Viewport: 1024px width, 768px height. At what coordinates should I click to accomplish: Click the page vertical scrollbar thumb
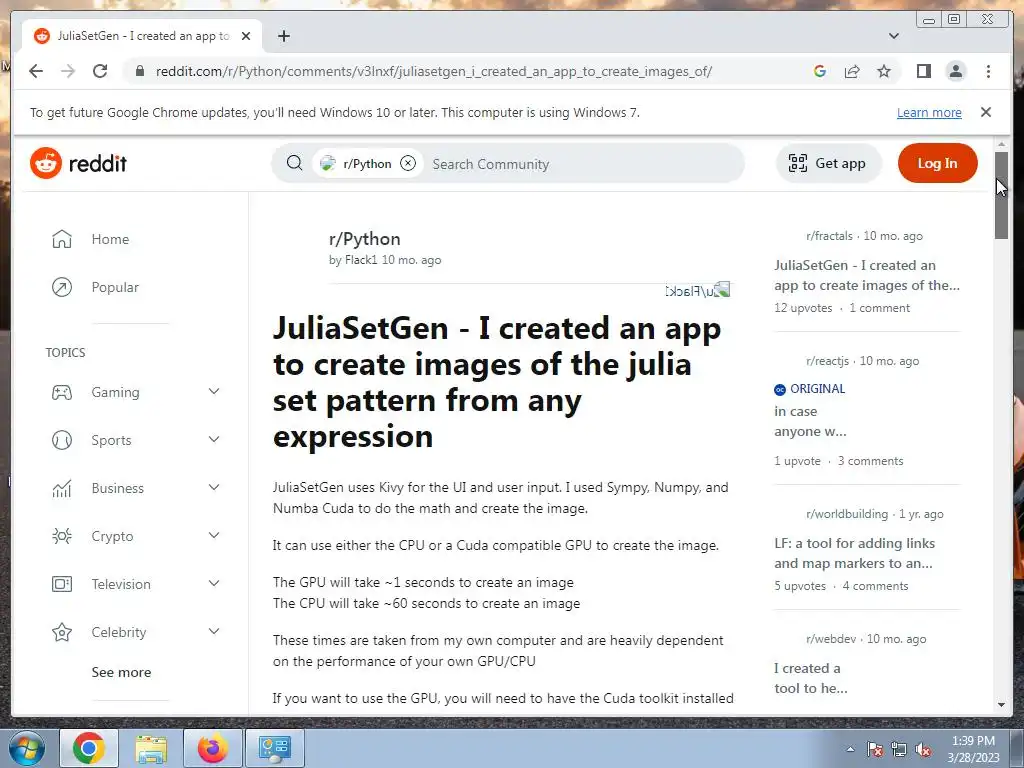click(1001, 195)
